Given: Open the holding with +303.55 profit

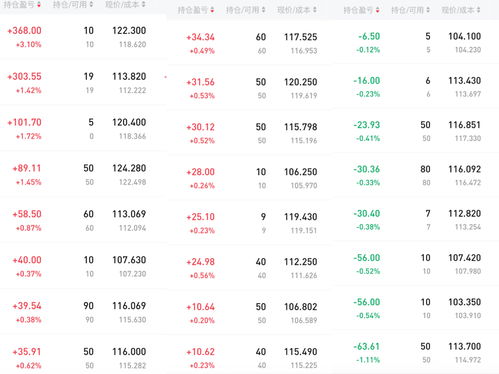Looking at the screenshot, I should [83, 82].
